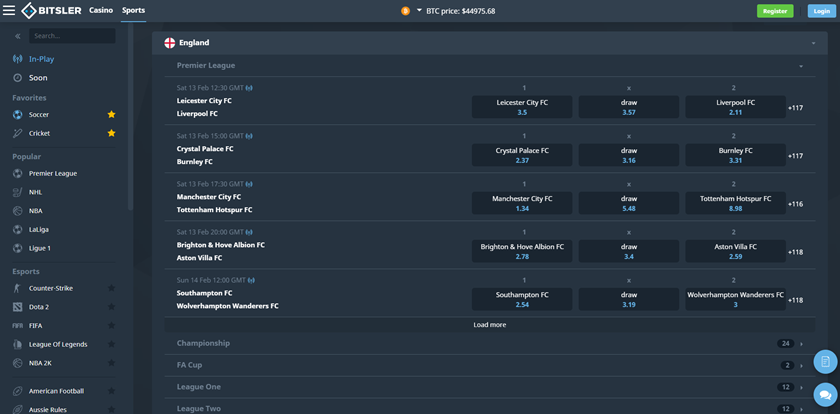This screenshot has width=840, height=414.
Task: Select Premier League in Popular list
Action: click(x=53, y=174)
